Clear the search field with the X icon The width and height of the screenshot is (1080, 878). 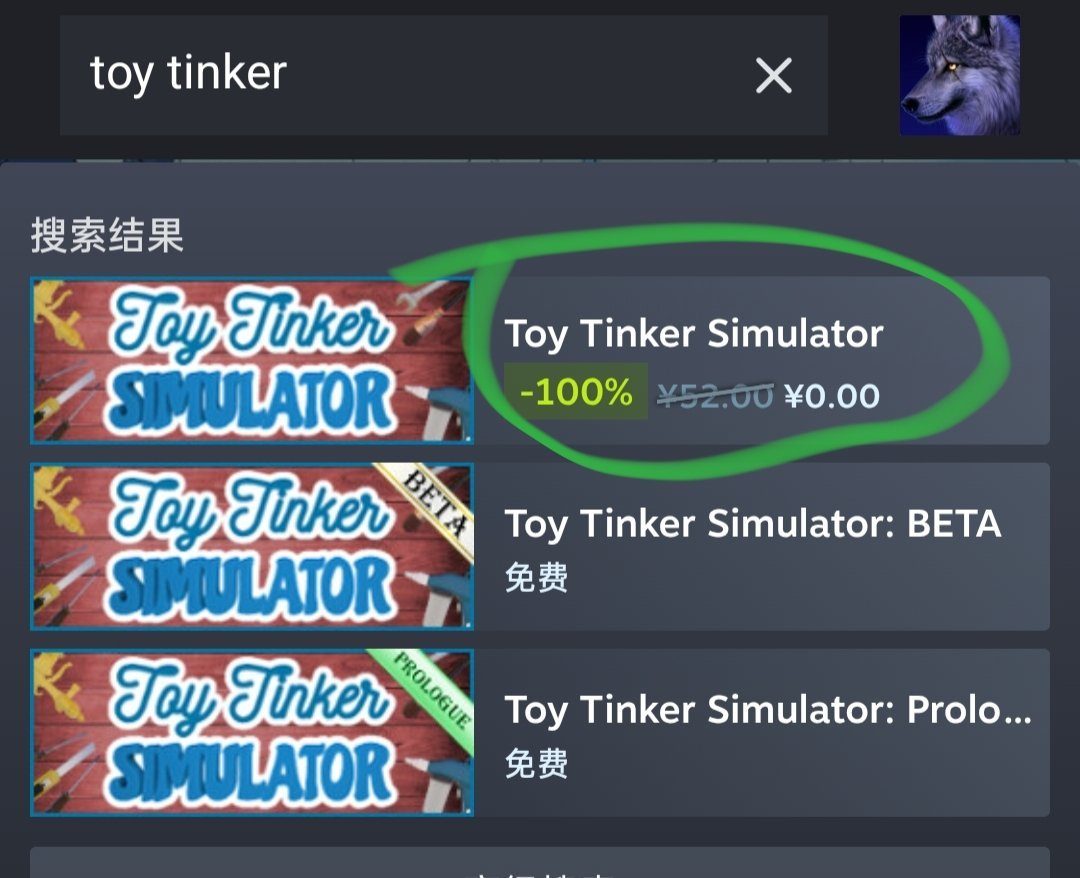(773, 75)
